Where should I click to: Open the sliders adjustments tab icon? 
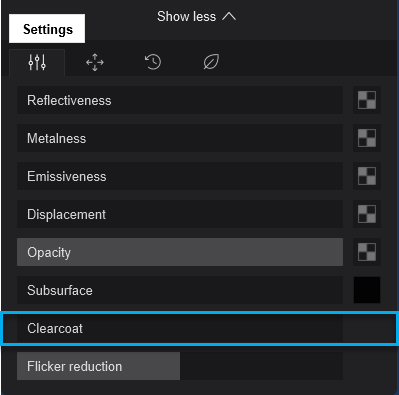[37, 62]
